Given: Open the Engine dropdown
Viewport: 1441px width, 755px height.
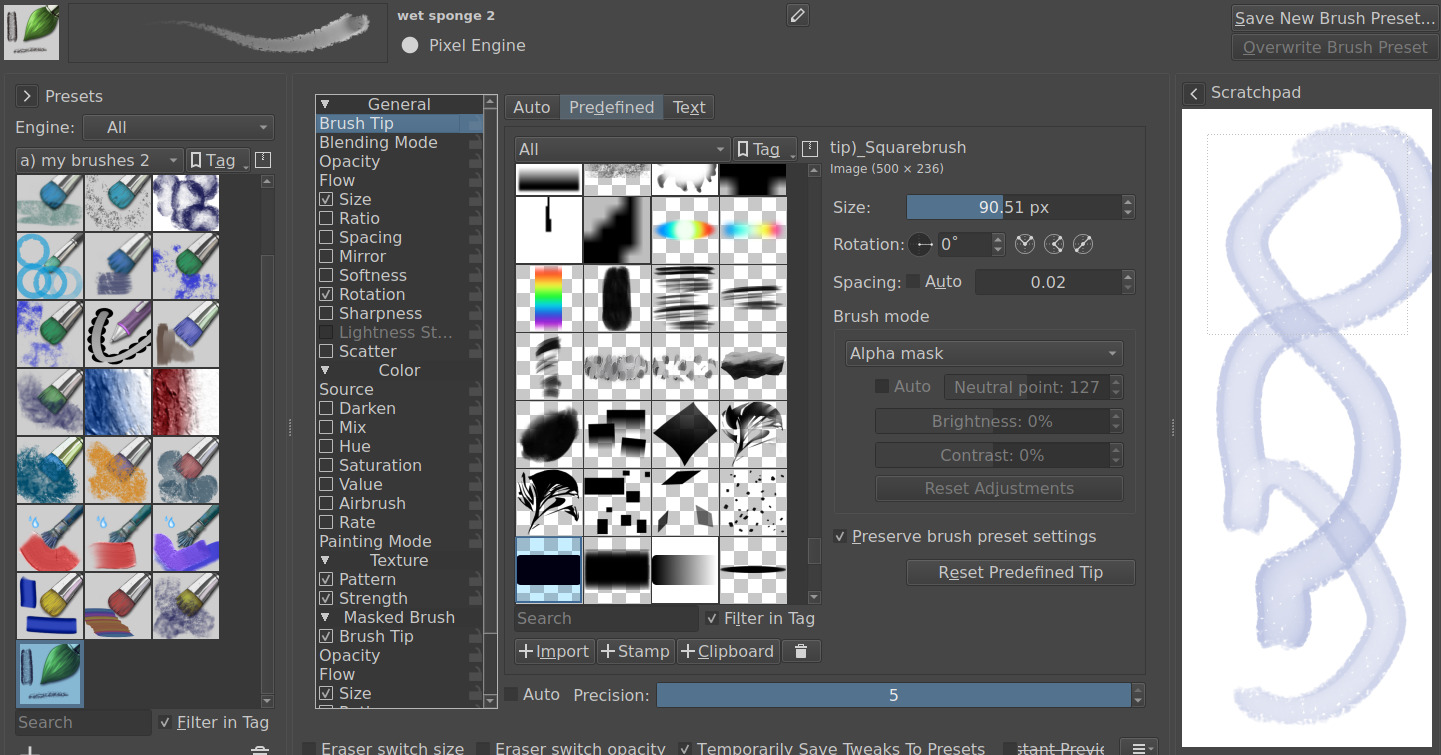Looking at the screenshot, I should point(178,128).
